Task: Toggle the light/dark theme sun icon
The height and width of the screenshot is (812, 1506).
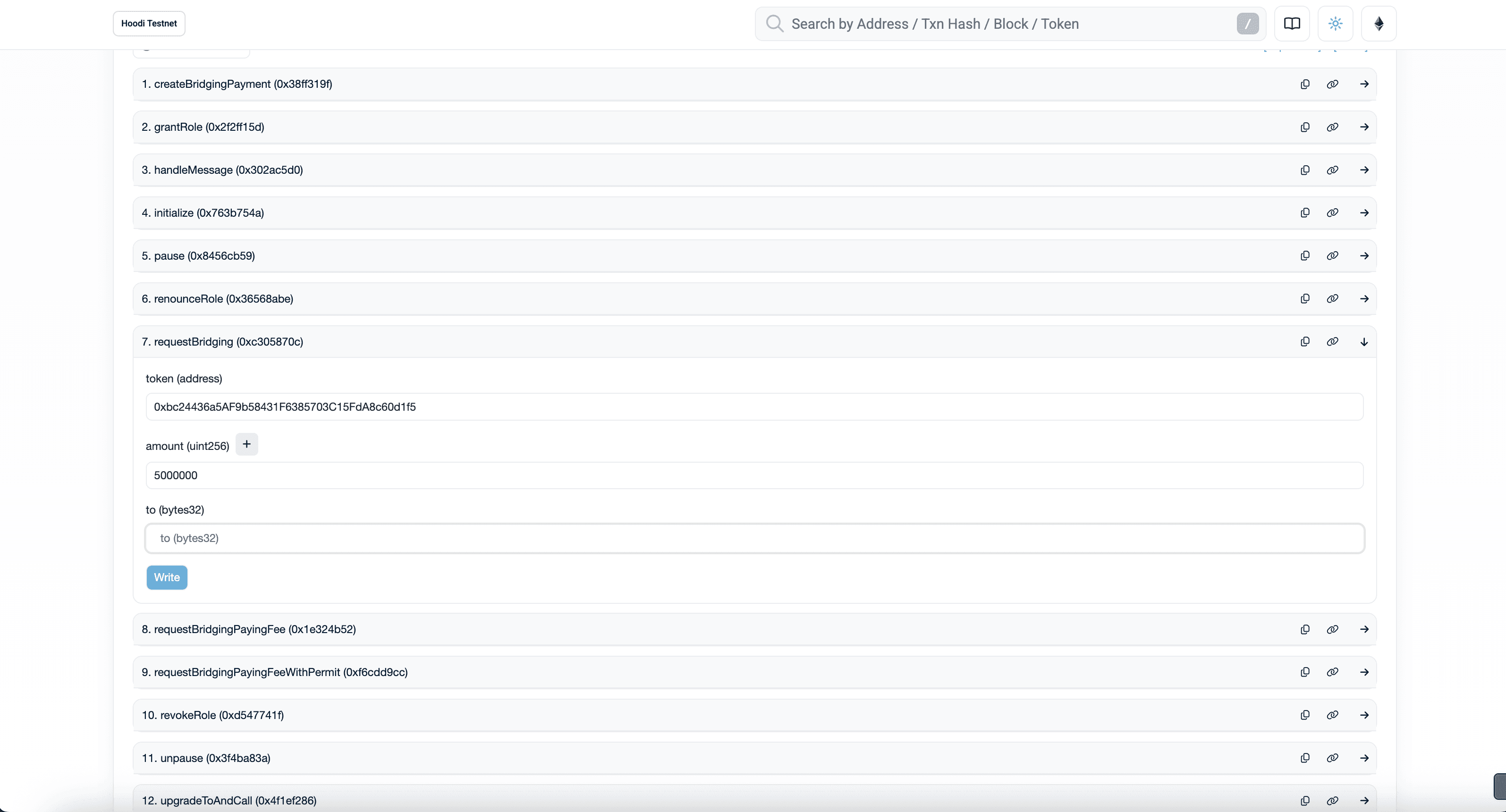Action: pos(1335,24)
